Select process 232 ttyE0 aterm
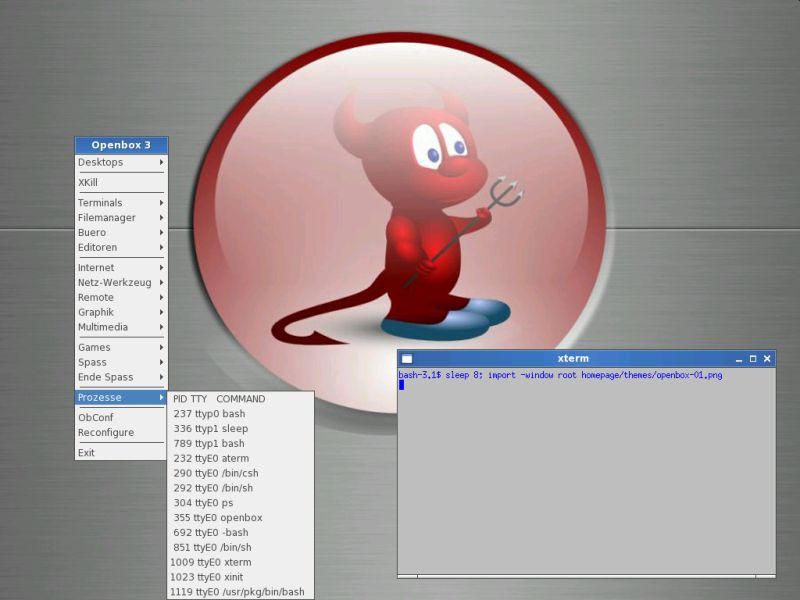800x600 pixels. pyautogui.click(x=241, y=458)
